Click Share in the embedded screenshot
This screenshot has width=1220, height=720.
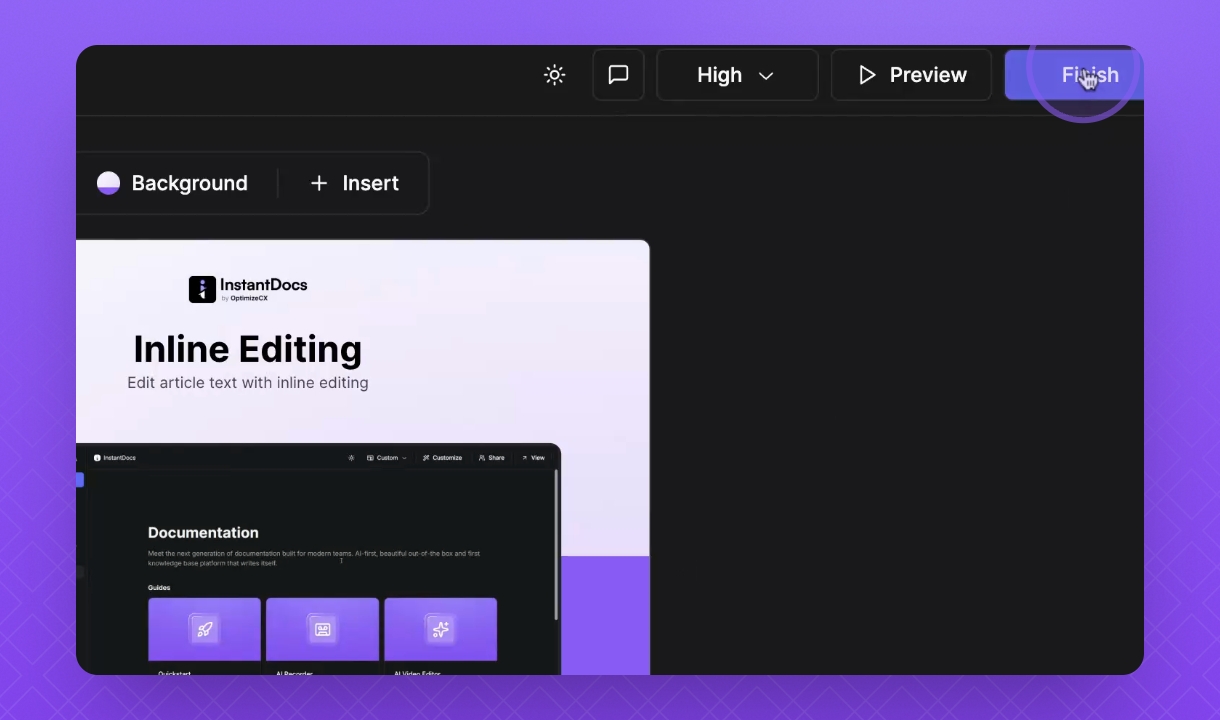tap(491, 458)
